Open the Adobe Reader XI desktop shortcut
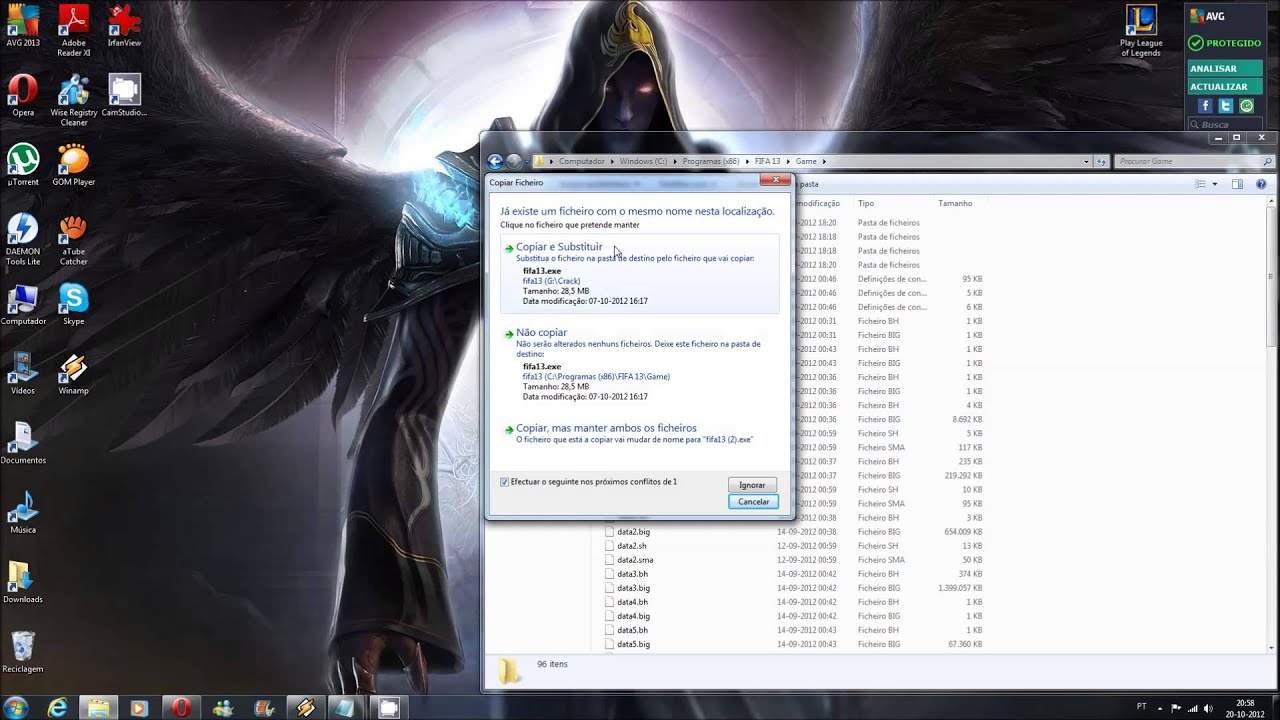1280x720 pixels. pyautogui.click(x=73, y=30)
